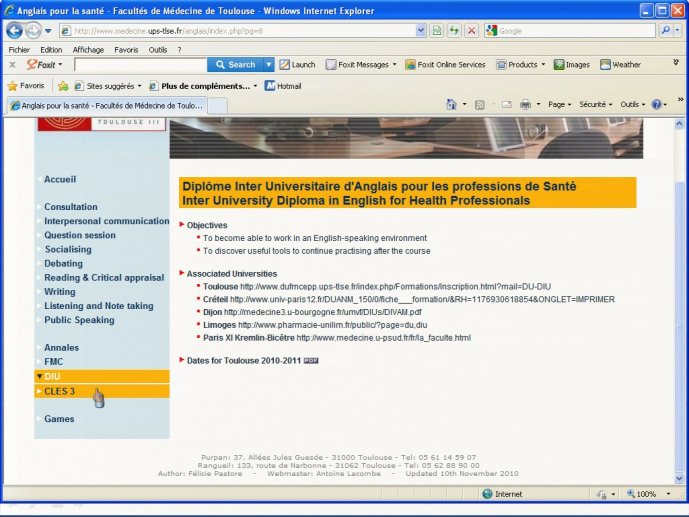Expand the Foxit Search dropdown arrow

pyautogui.click(x=268, y=65)
